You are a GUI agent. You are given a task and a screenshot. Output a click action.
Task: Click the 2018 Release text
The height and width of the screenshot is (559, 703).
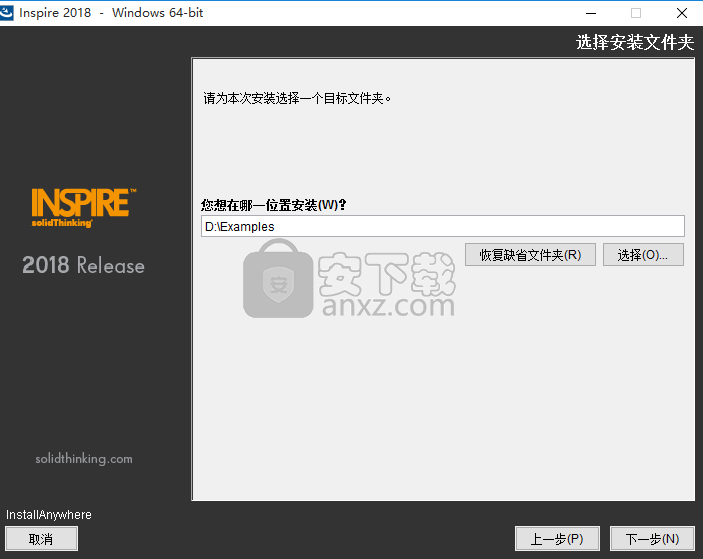click(x=83, y=265)
